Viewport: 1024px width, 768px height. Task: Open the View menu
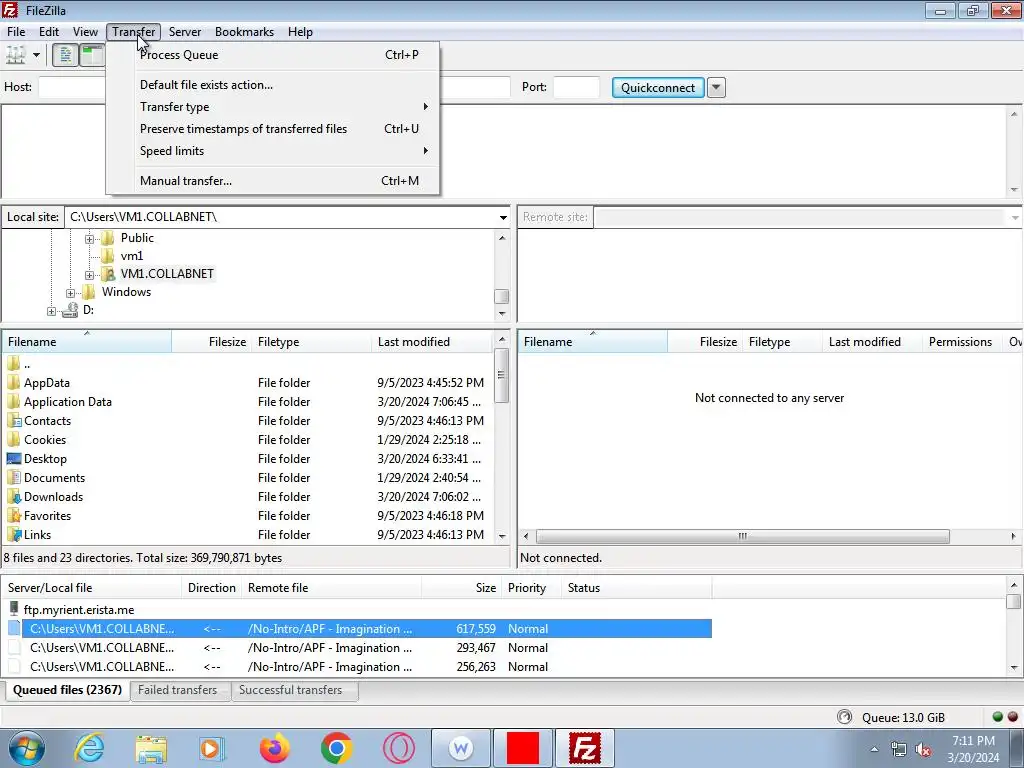[85, 32]
